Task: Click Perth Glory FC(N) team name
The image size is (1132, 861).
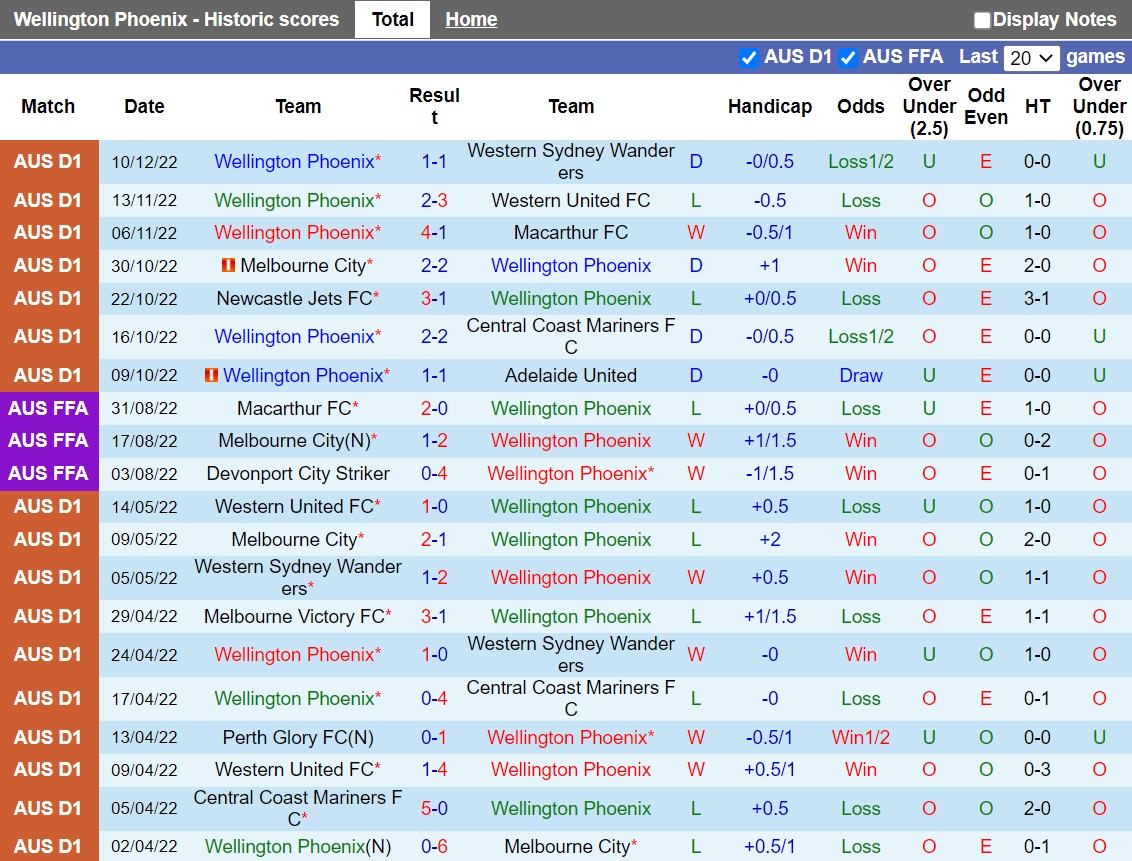Action: pos(297,737)
